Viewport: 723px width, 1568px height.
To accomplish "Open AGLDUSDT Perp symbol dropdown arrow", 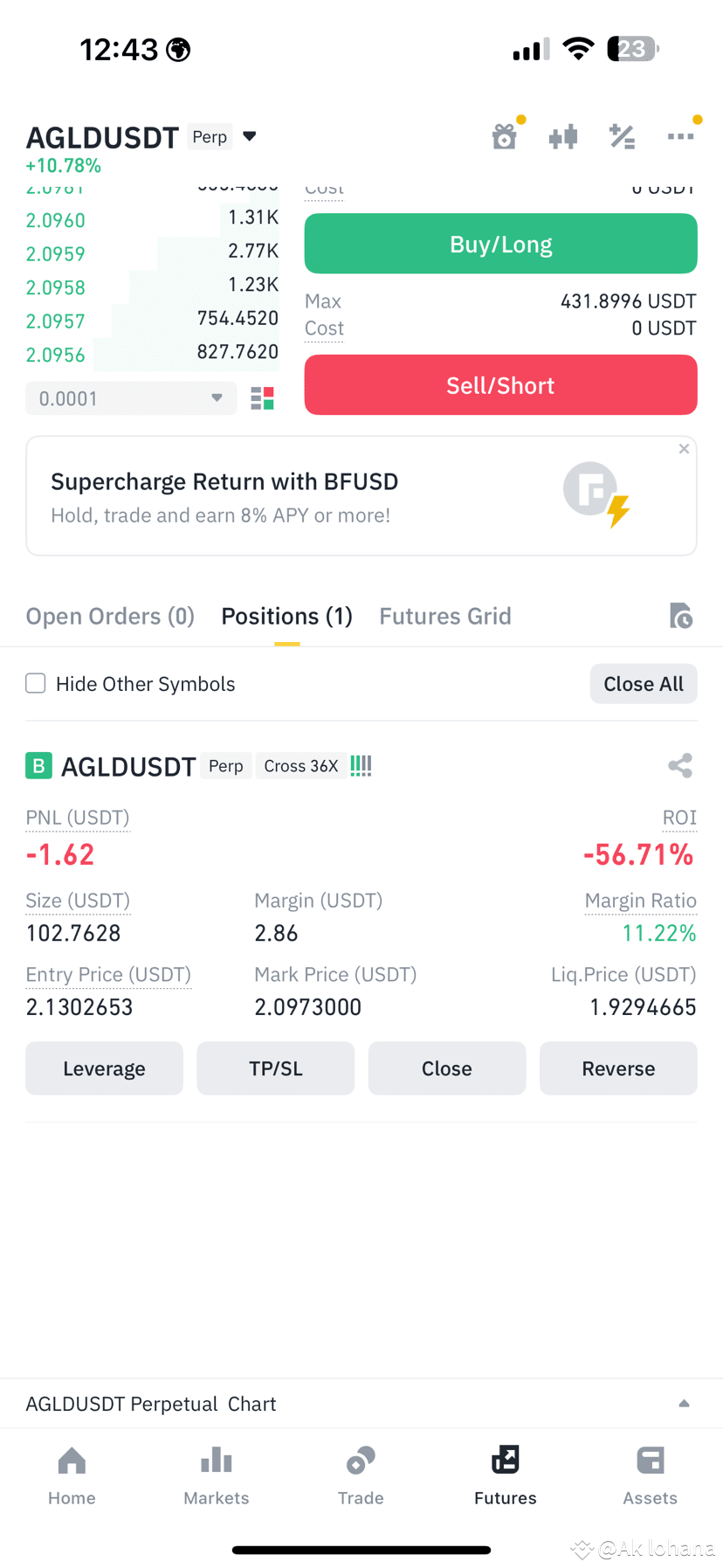I will point(250,136).
